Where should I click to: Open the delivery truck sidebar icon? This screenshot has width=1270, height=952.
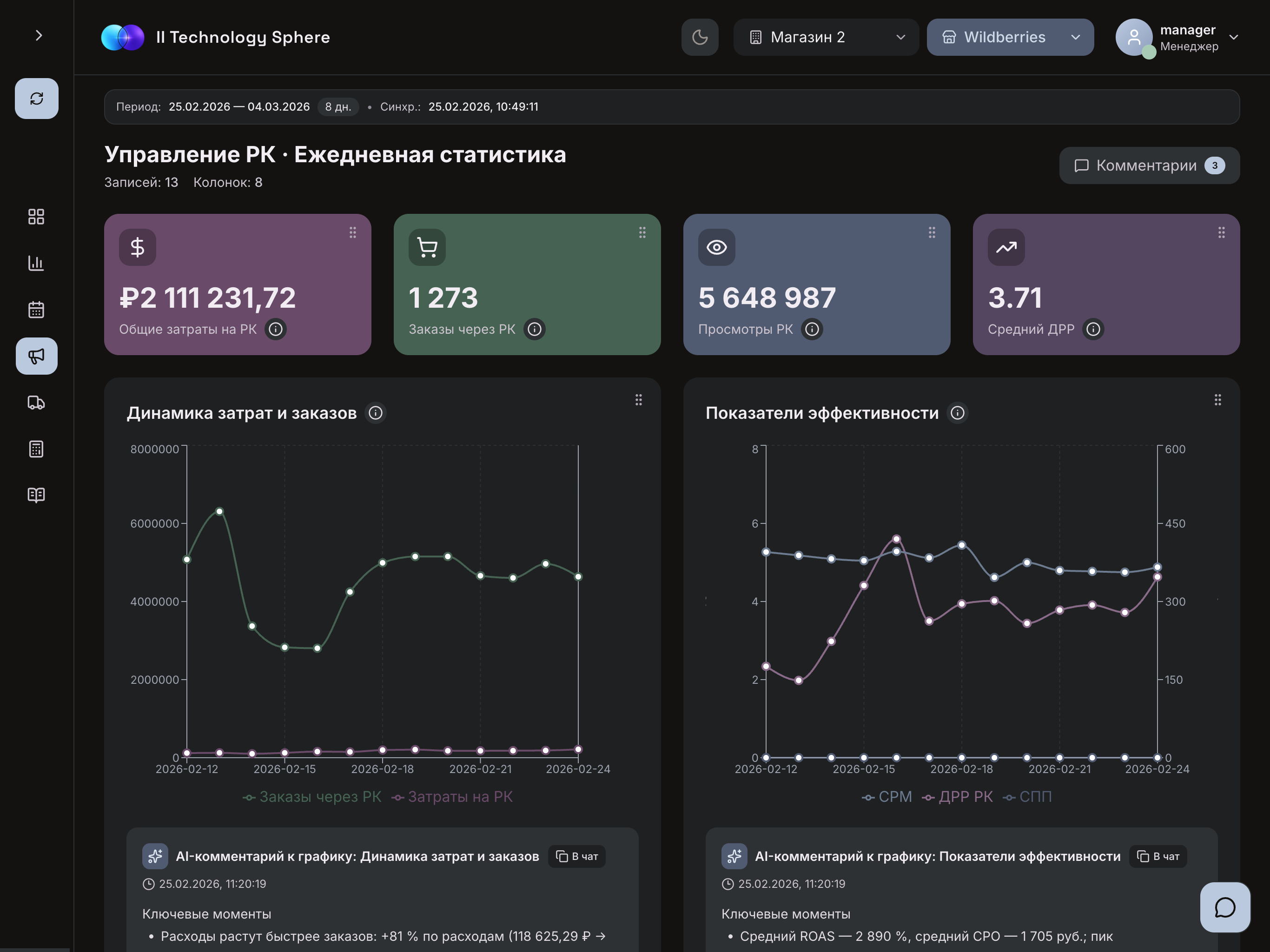click(36, 403)
